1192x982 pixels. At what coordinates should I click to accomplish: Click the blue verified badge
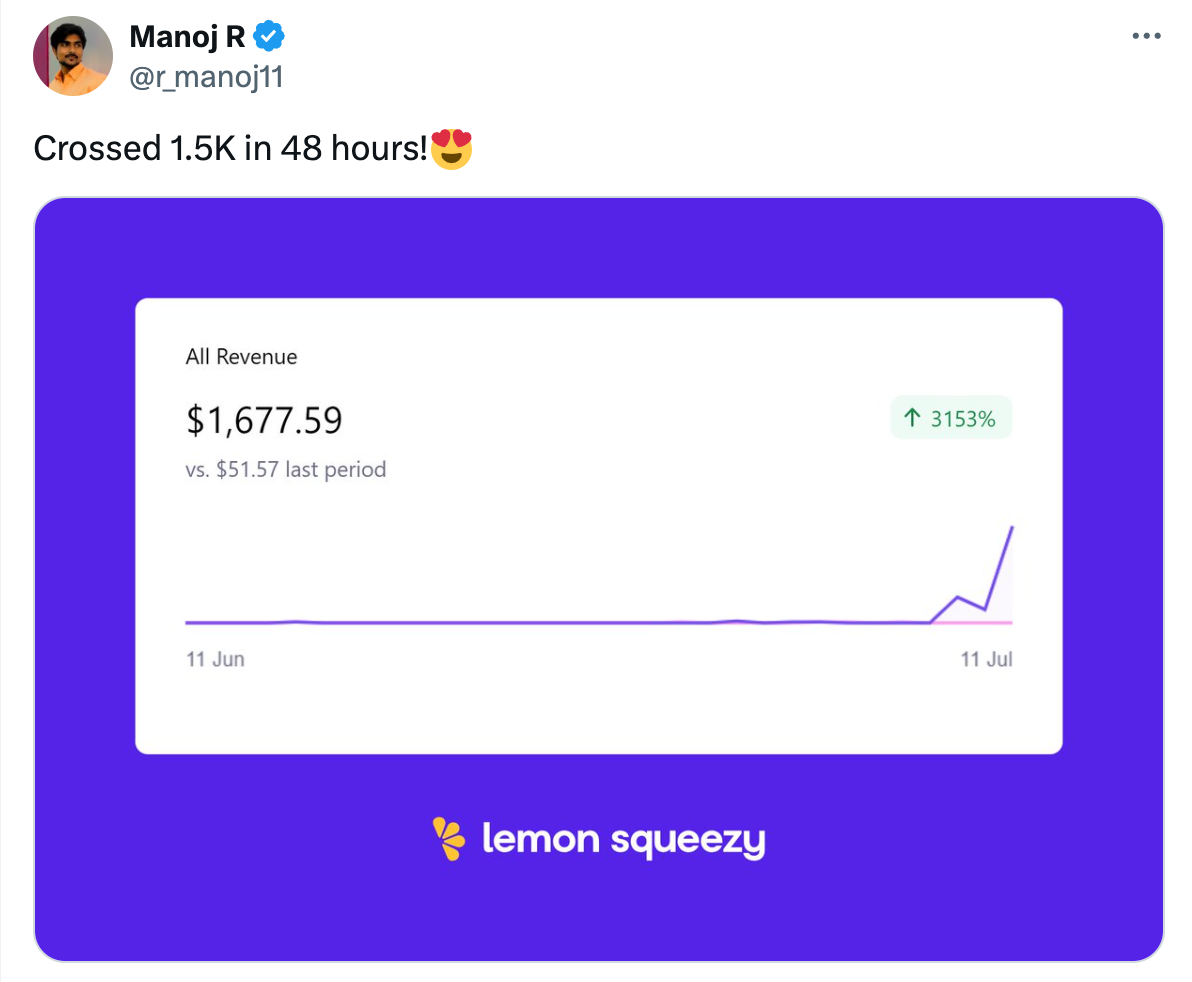point(268,37)
